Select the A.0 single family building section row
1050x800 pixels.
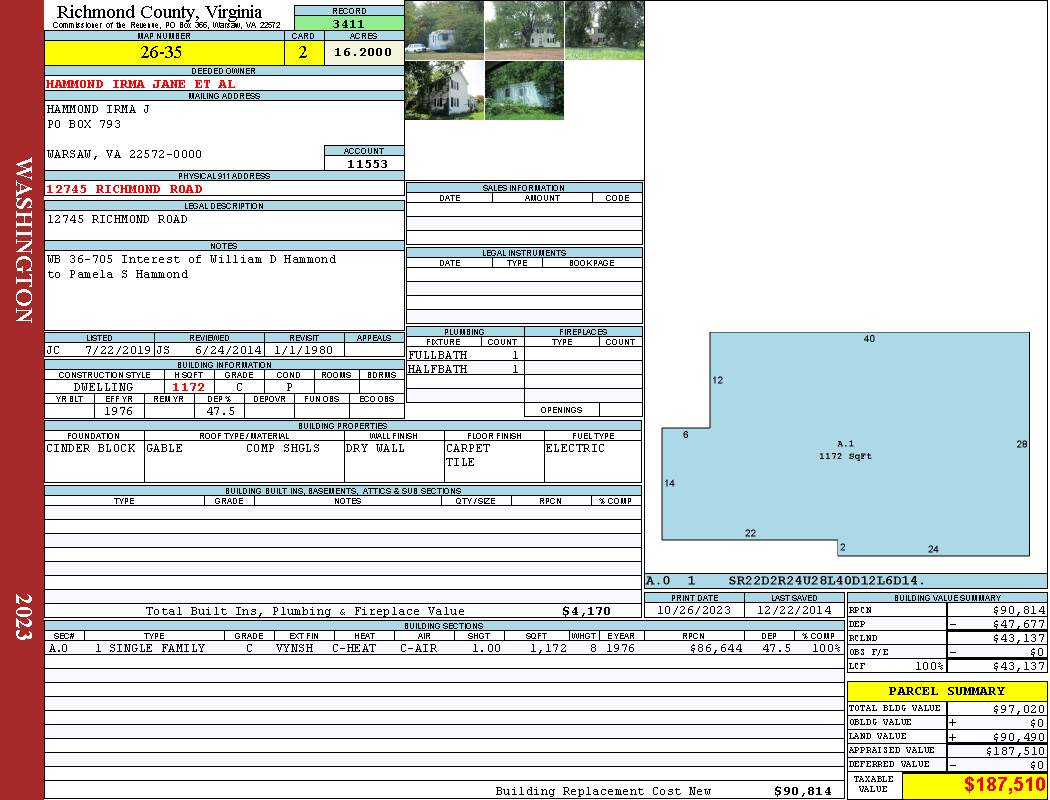pyautogui.click(x=443, y=648)
